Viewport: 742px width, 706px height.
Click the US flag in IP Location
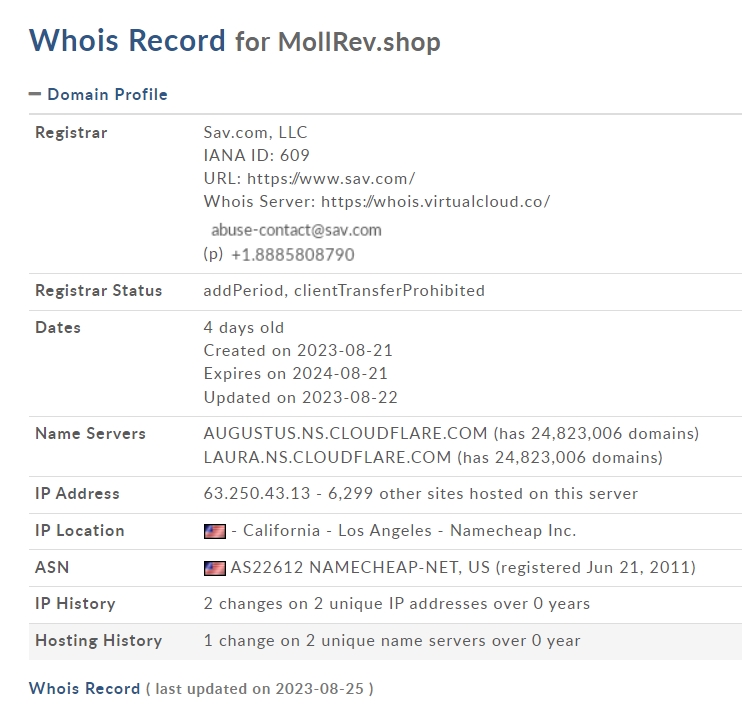pos(215,531)
